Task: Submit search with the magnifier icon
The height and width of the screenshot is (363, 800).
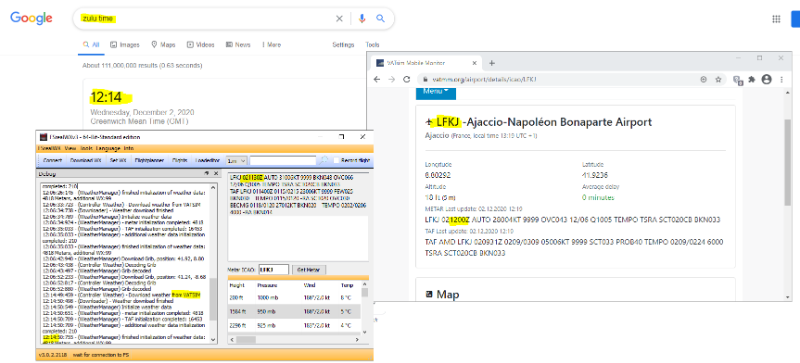Action: (x=381, y=19)
